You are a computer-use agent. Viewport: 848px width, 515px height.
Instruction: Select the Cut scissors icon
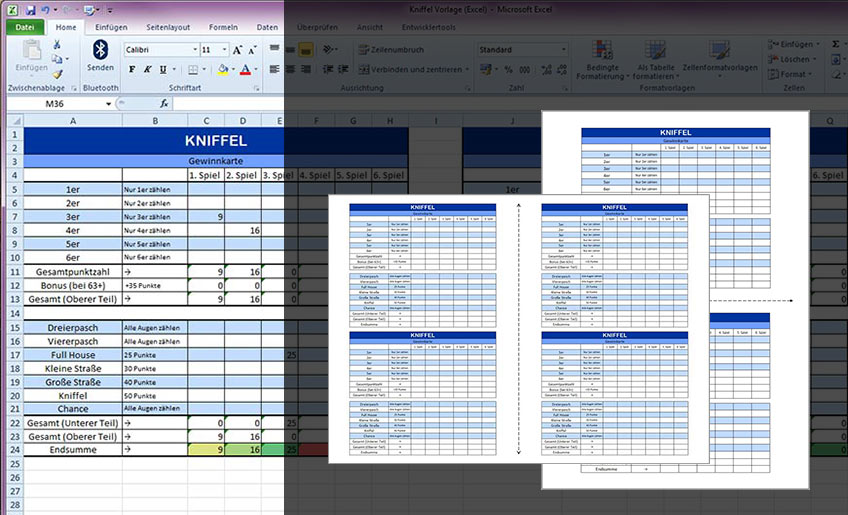(57, 45)
